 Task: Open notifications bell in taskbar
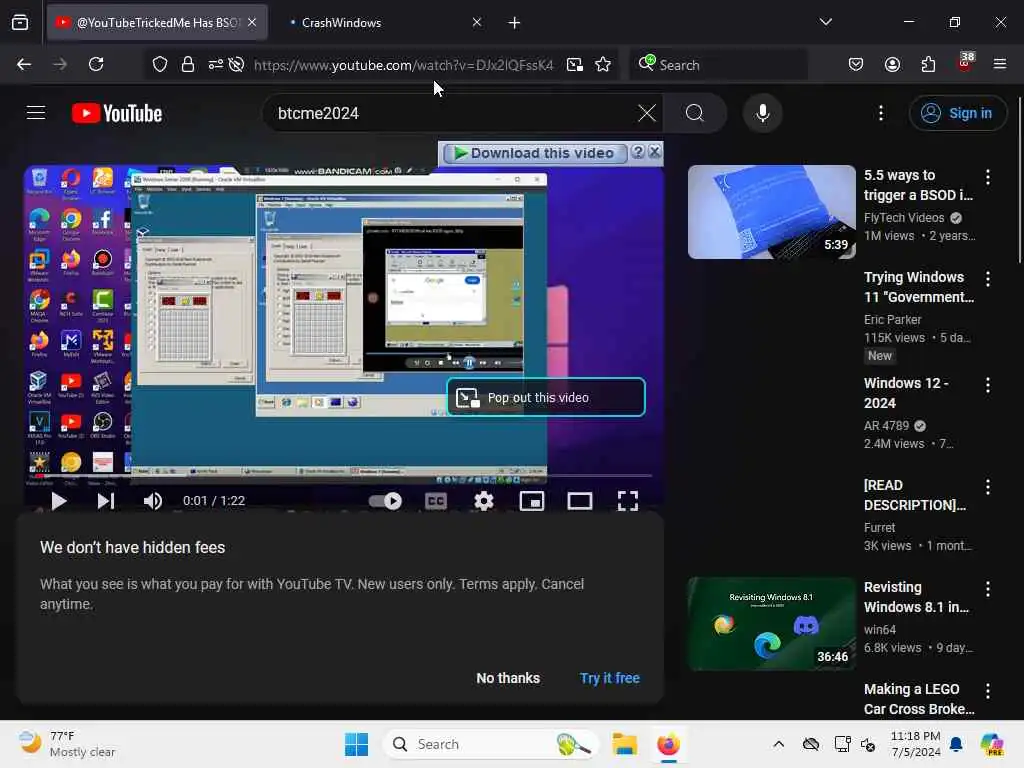coord(956,744)
